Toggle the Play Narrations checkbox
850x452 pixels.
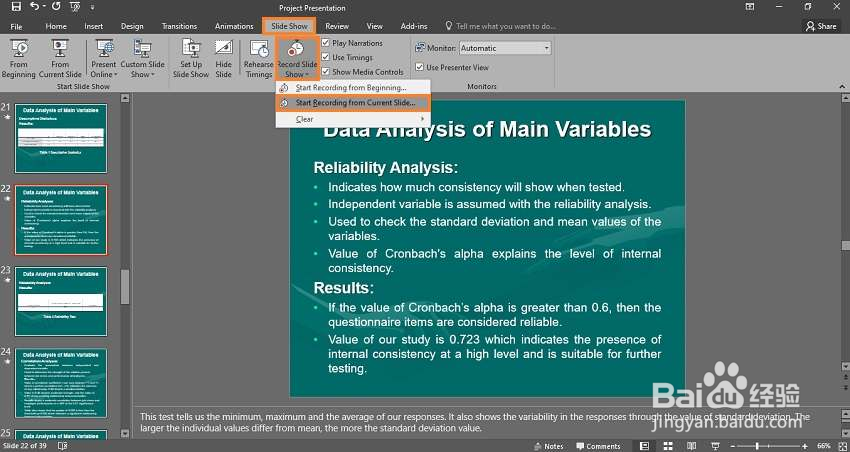[325, 42]
